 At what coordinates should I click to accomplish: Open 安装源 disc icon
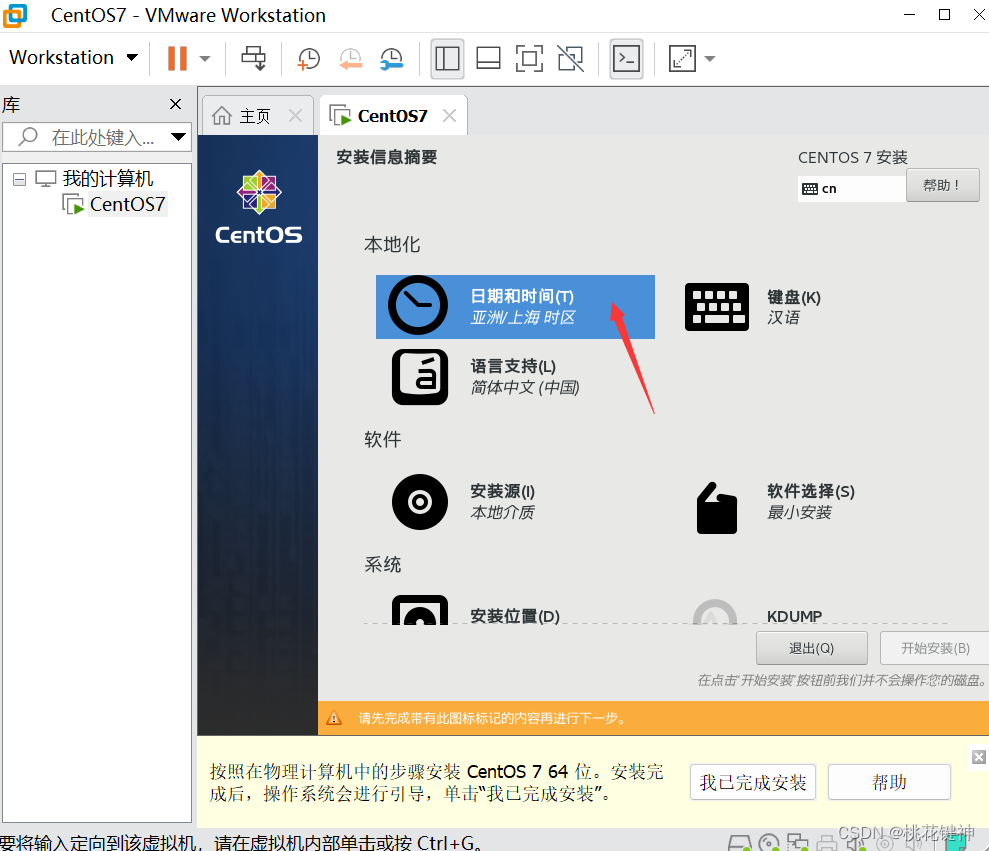pos(419,502)
